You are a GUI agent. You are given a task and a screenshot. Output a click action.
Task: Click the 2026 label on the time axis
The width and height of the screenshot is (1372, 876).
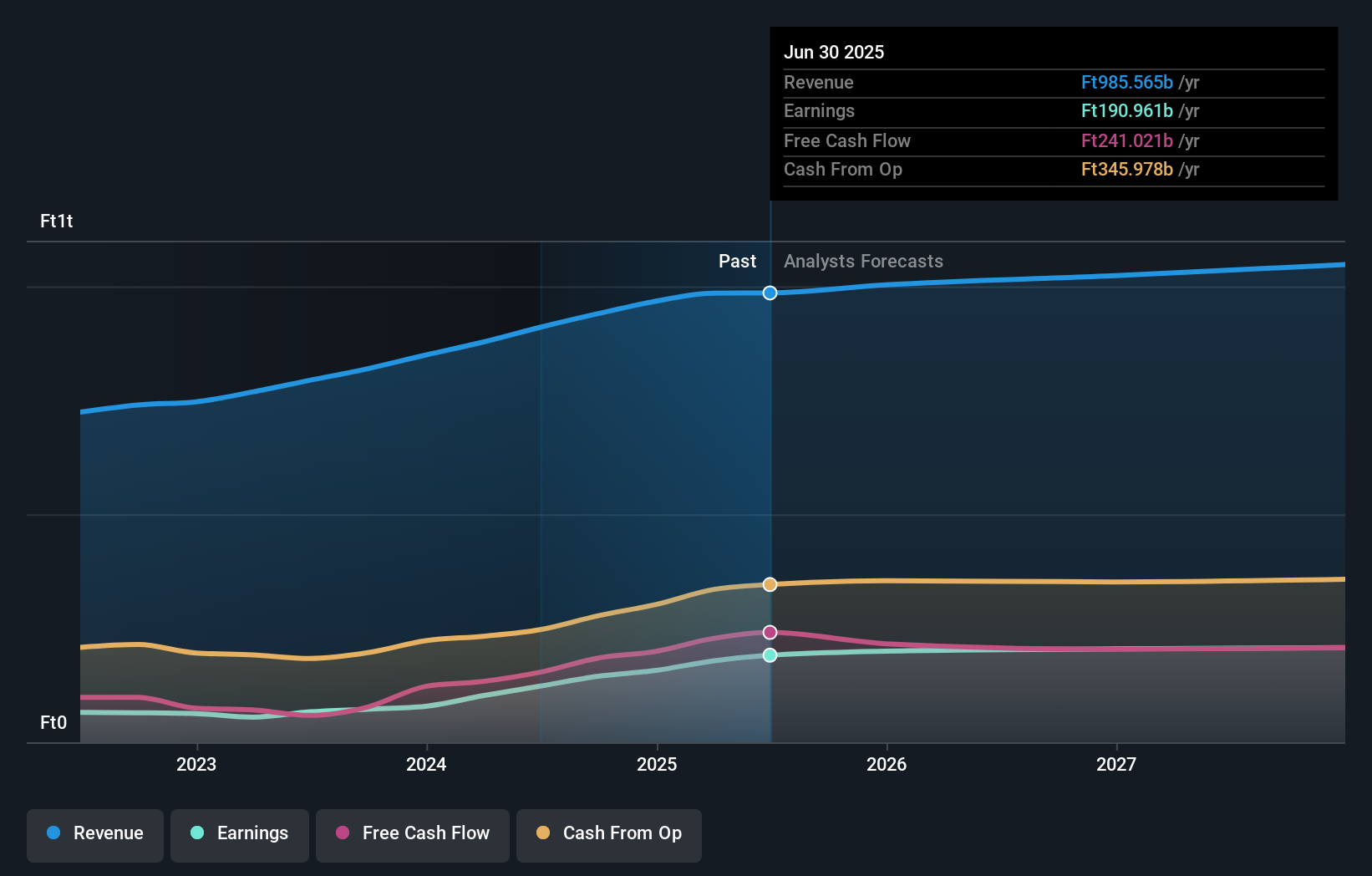[887, 764]
